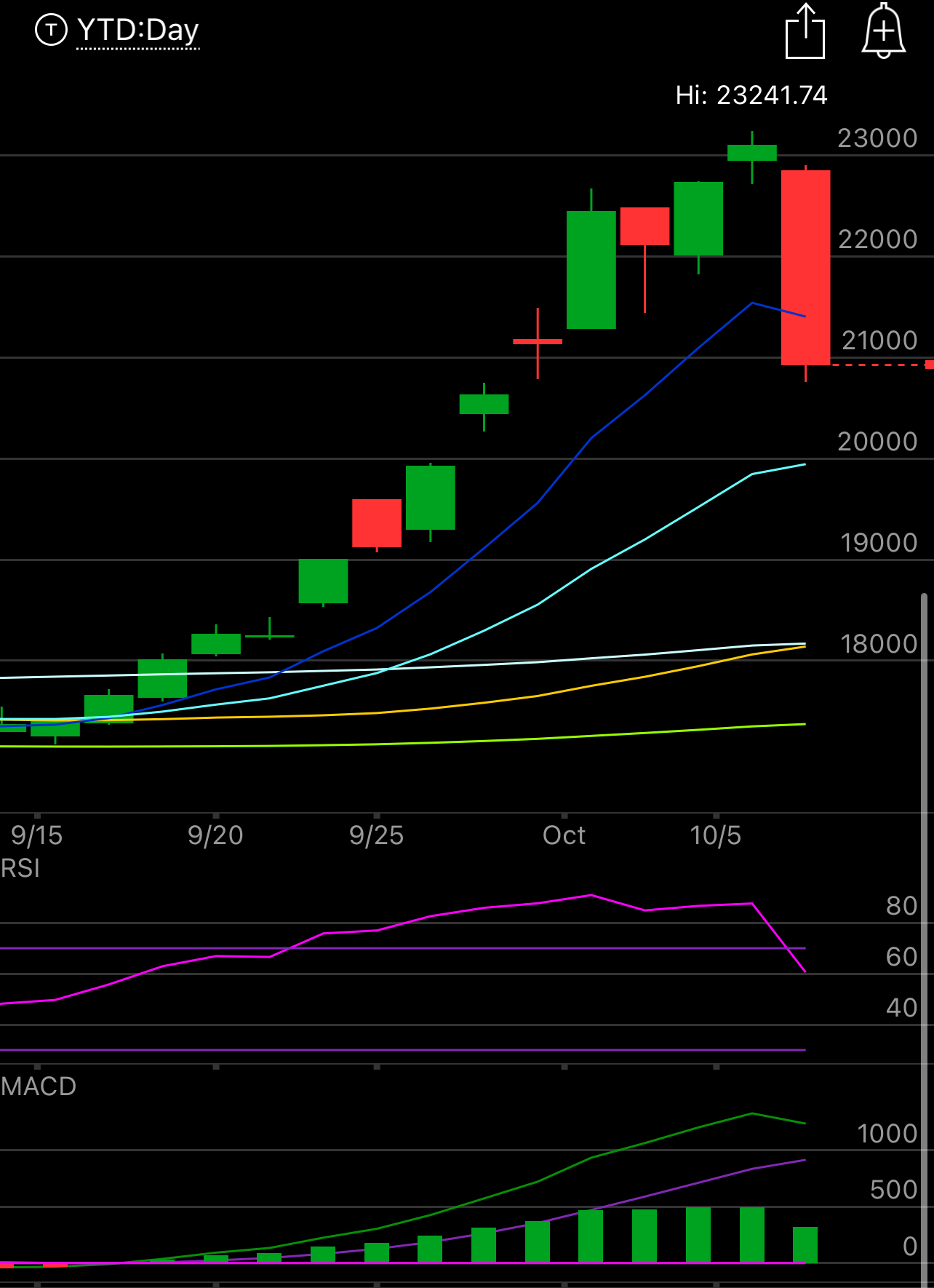Select the red current price marker
The image size is (934, 1288).
(929, 365)
